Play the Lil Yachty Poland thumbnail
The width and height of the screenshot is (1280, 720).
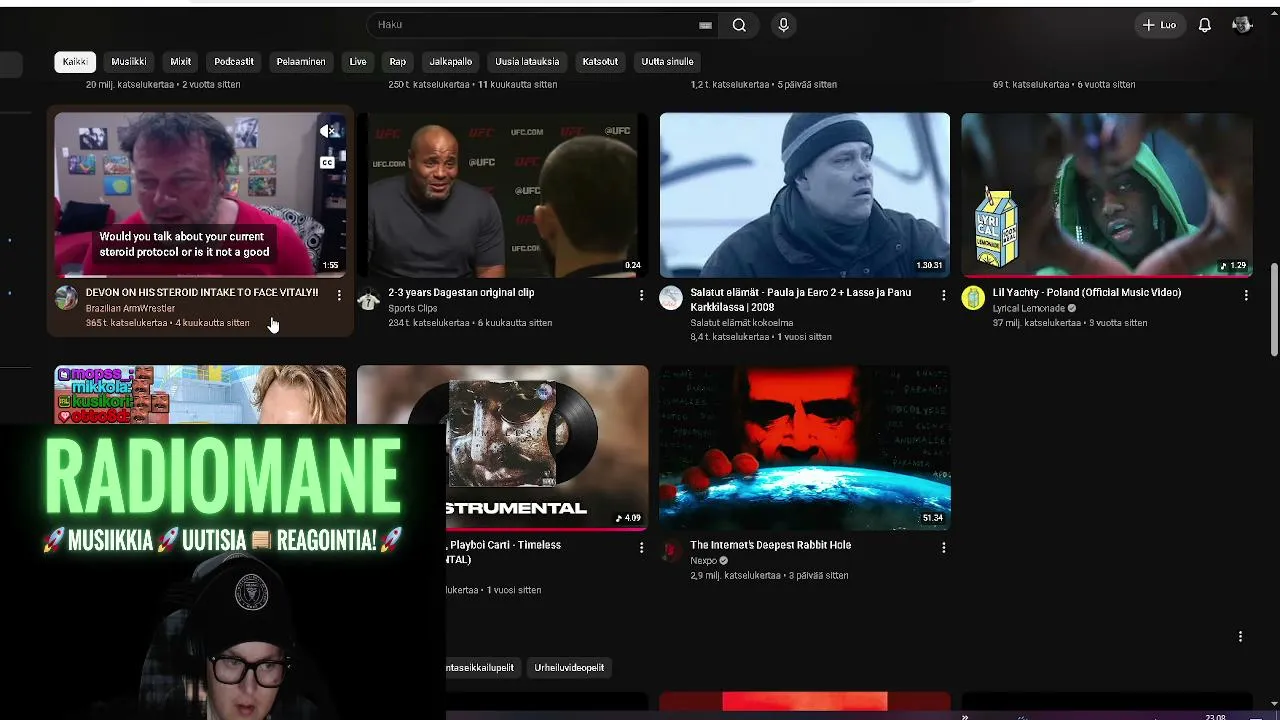(x=1107, y=194)
